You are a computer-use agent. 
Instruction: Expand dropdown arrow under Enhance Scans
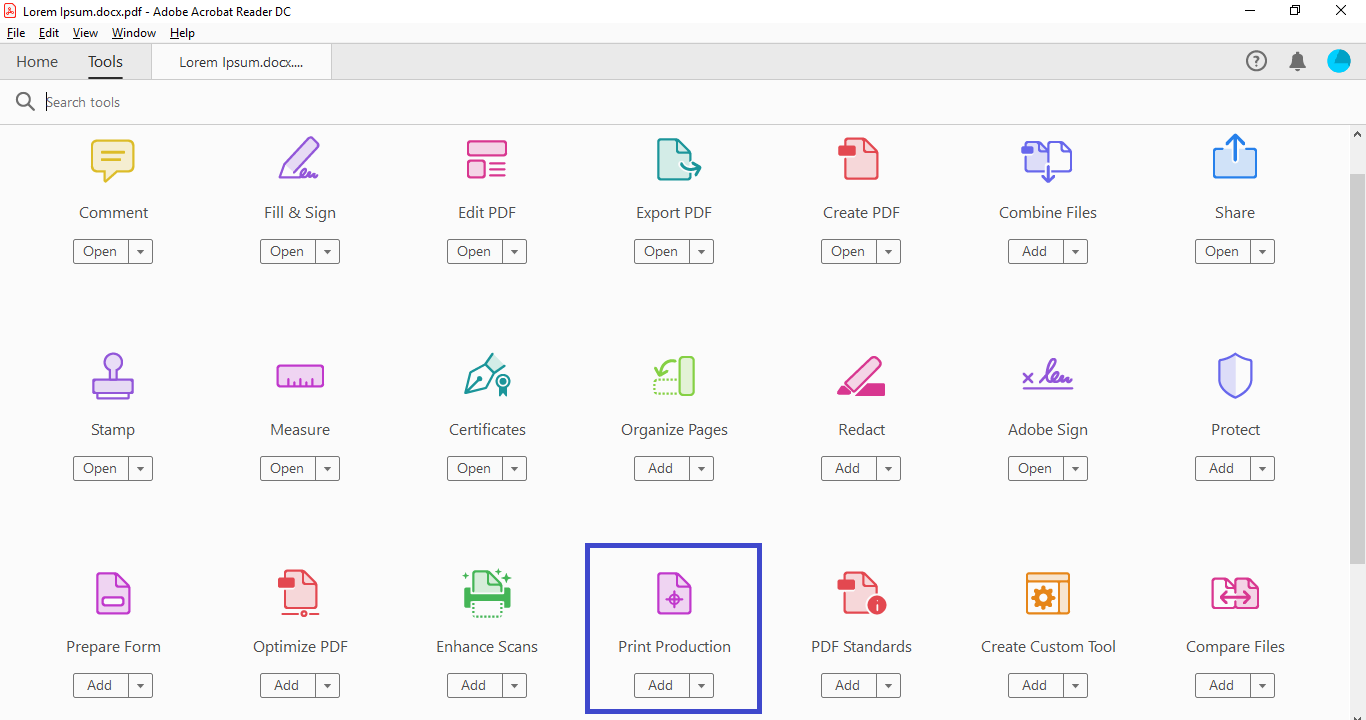pyautogui.click(x=515, y=686)
